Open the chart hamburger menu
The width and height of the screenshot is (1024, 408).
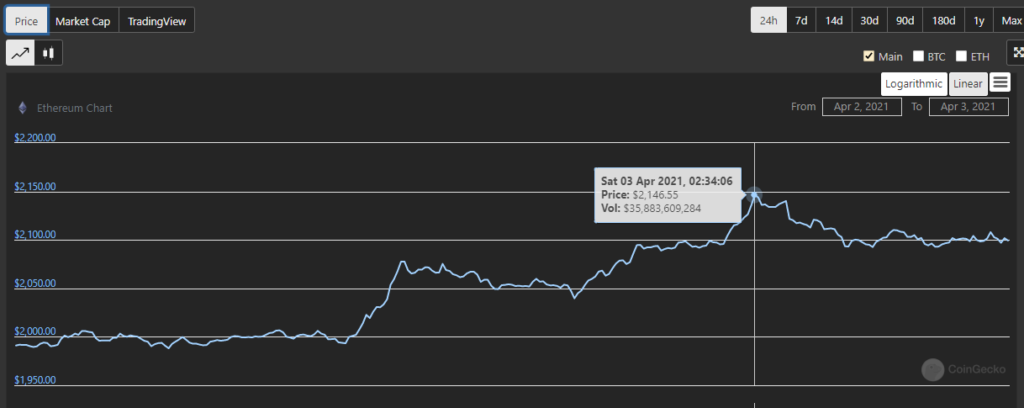click(1000, 83)
